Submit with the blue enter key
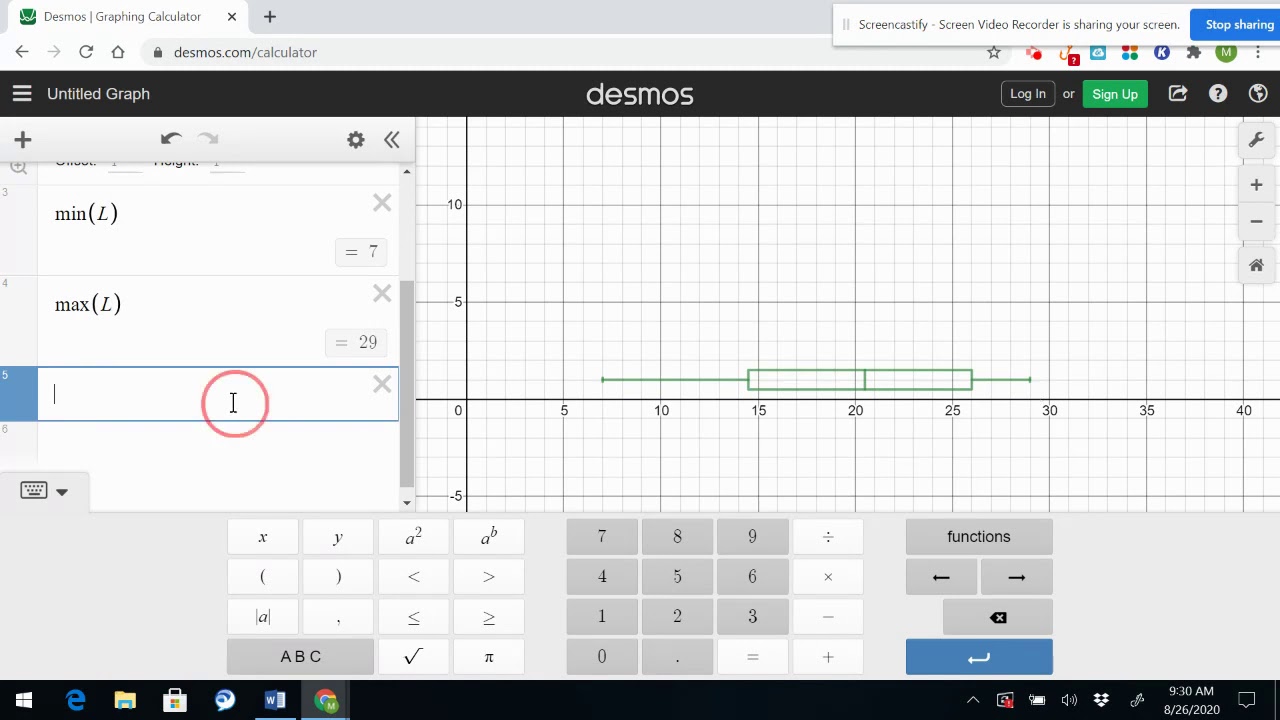Viewport: 1280px width, 720px height. (979, 657)
